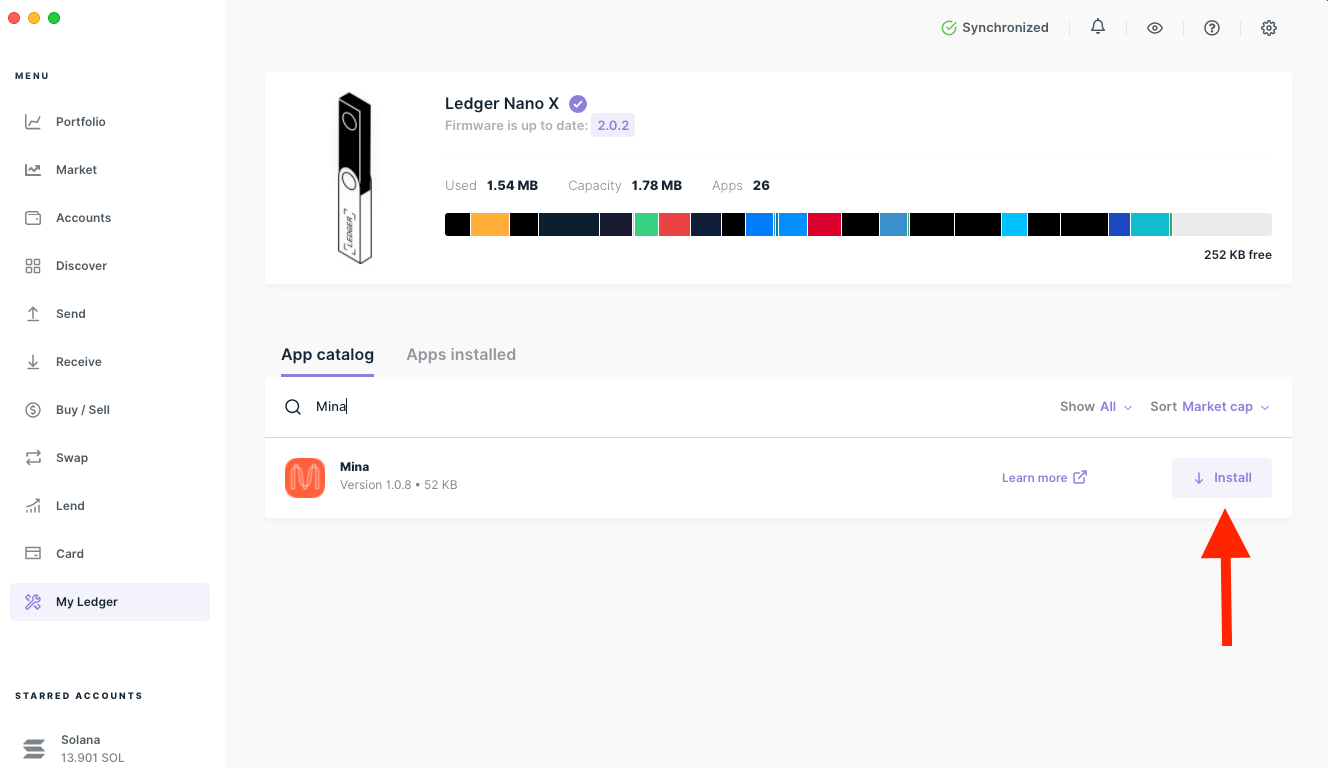1328x768 pixels.
Task: Switch to the Apps installed tab
Action: click(x=461, y=355)
